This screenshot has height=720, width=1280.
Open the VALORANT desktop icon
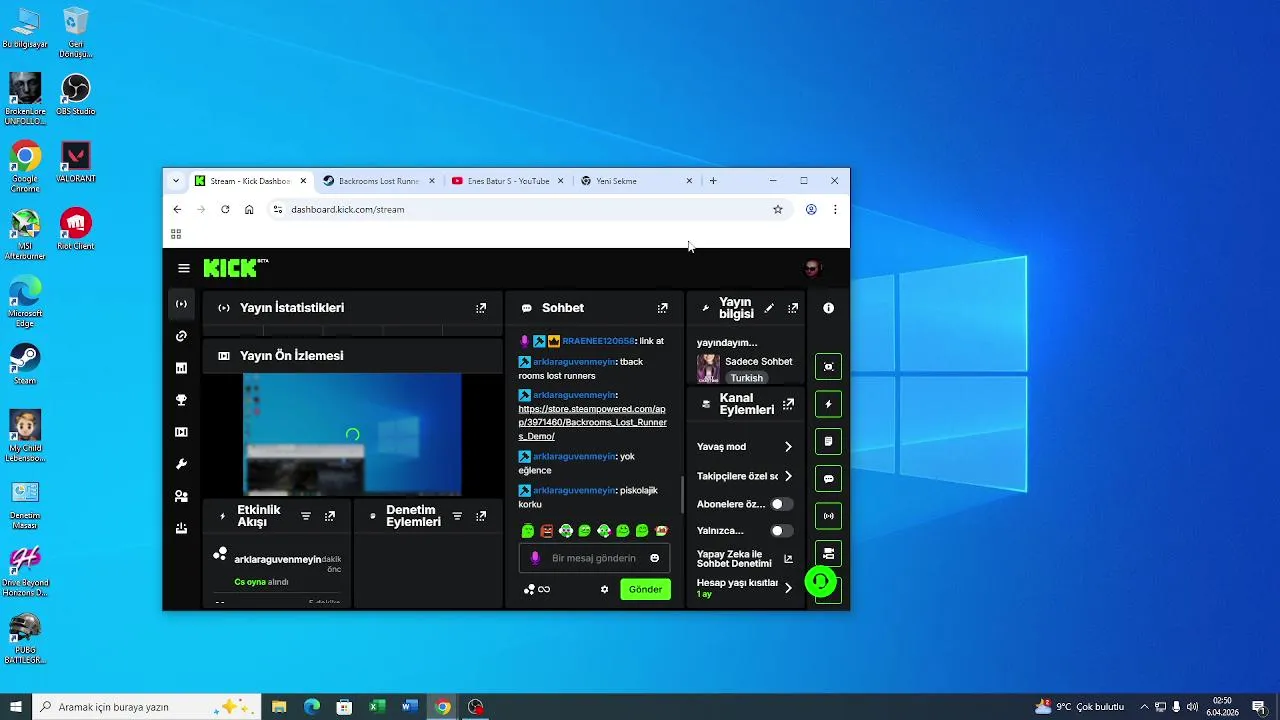pyautogui.click(x=75, y=162)
